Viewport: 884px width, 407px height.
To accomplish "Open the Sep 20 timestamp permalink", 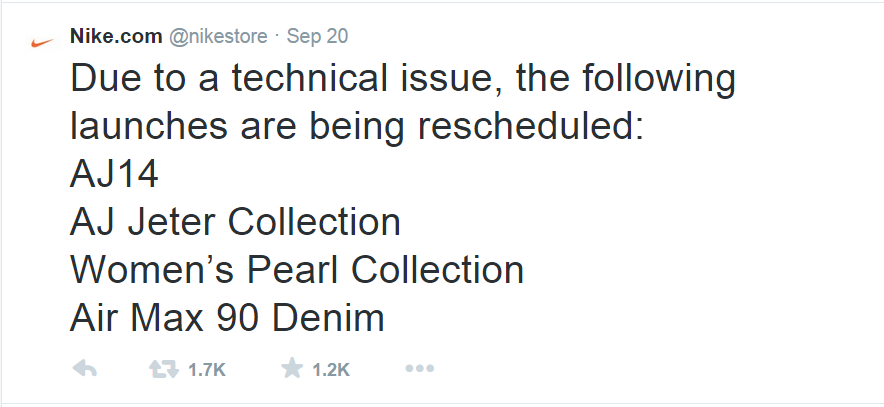I will click(x=317, y=36).
